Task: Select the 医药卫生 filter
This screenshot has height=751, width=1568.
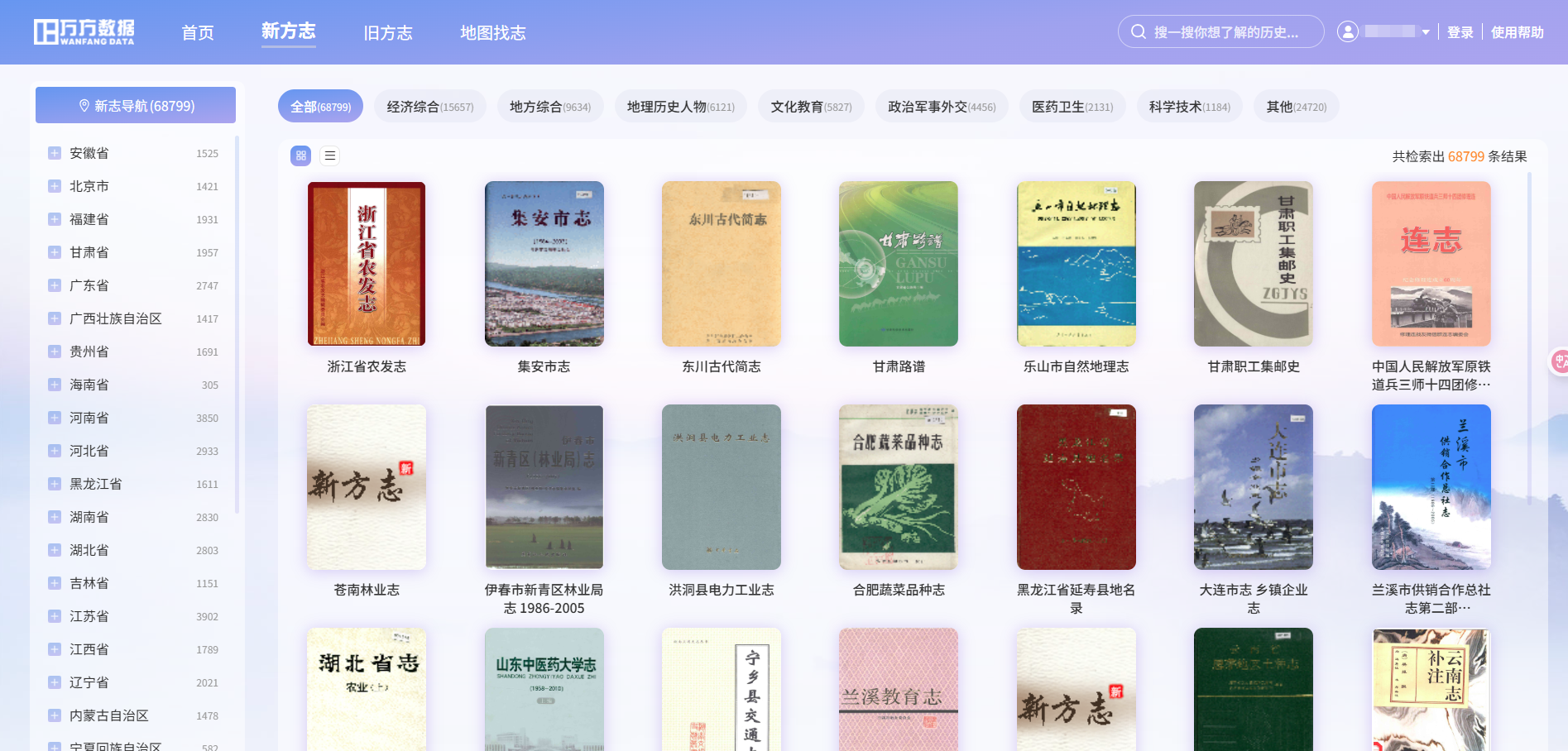Action: click(1072, 107)
